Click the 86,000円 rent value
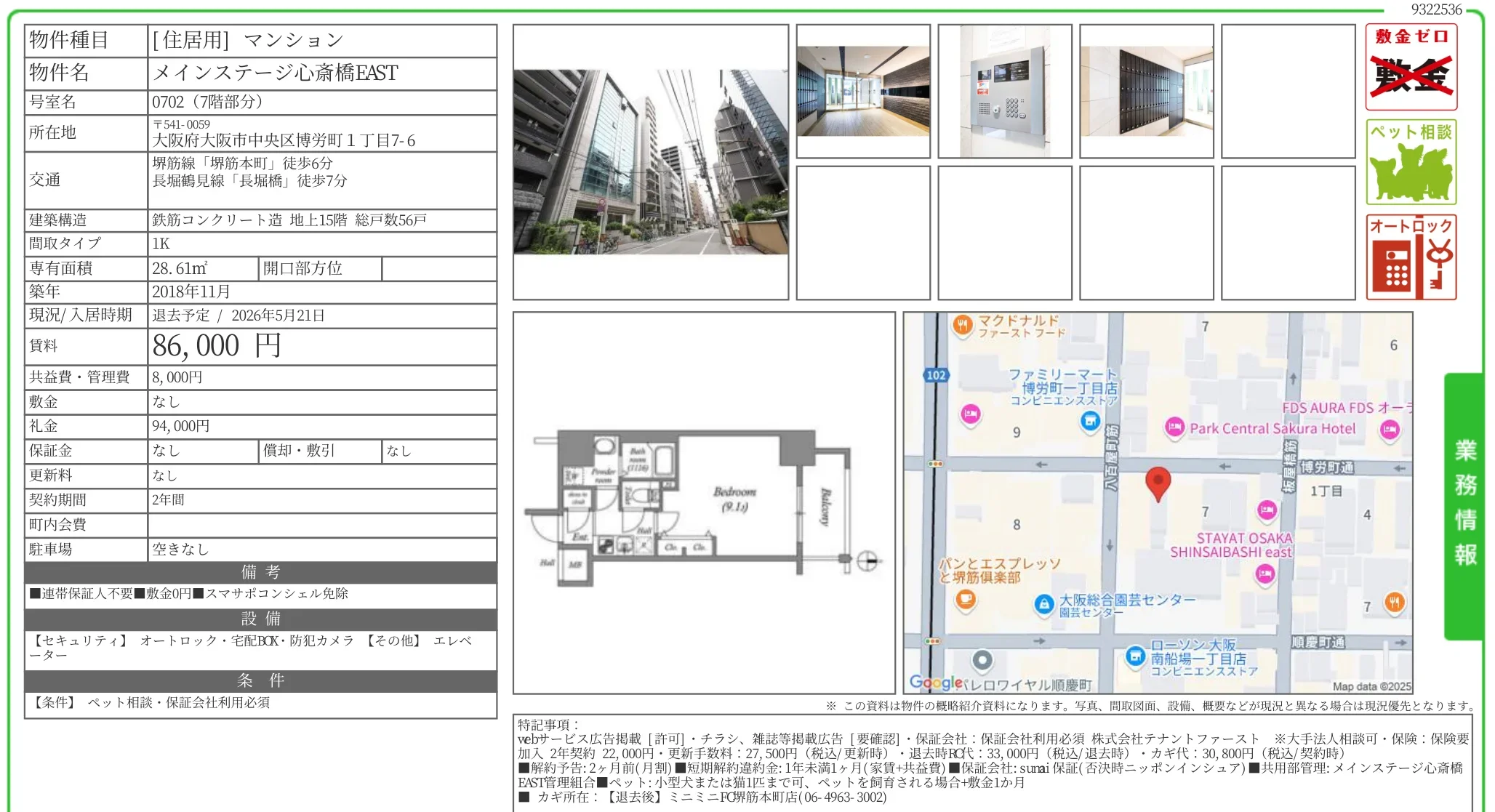 tap(217, 346)
